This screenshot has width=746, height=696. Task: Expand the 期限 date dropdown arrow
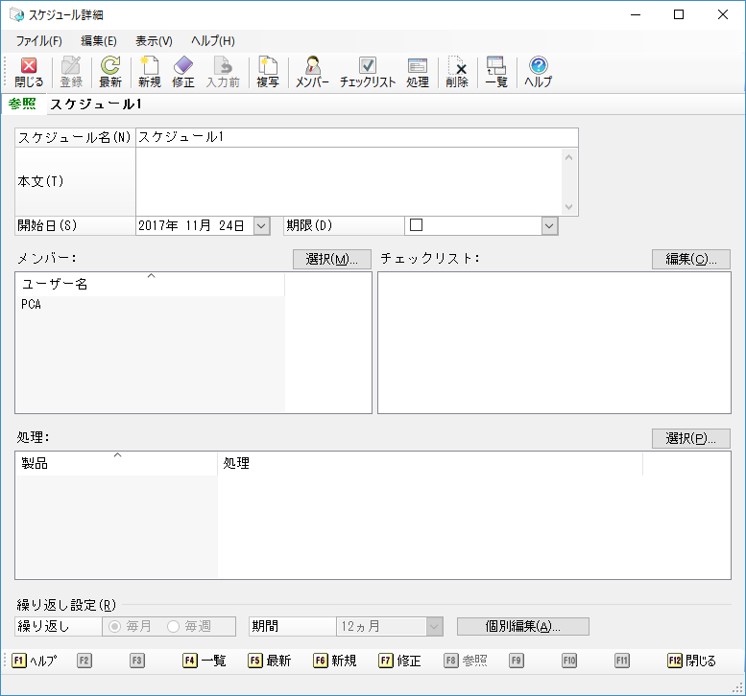[548, 226]
